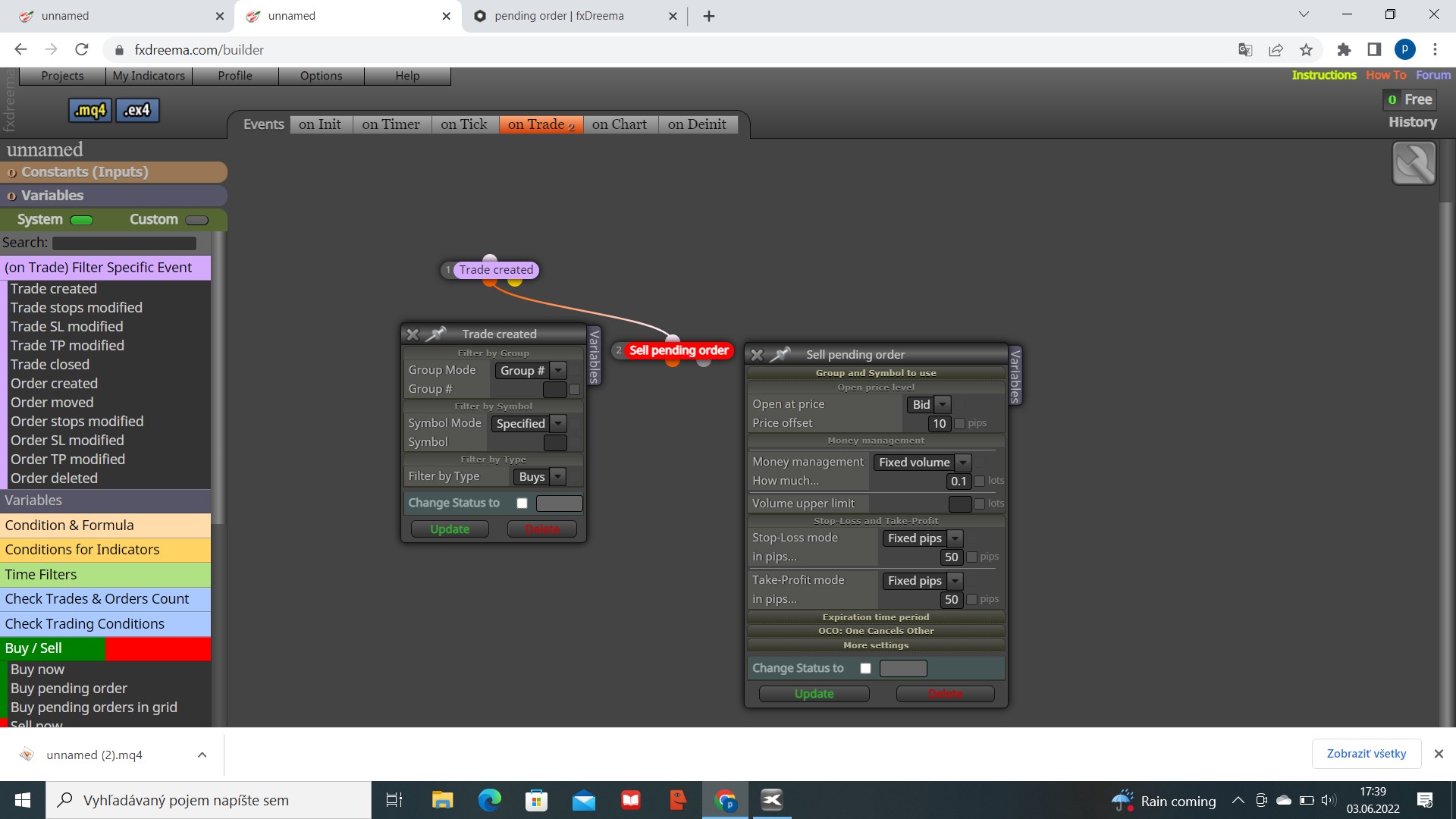Open the Money management Fixed volume dropdown

pyautogui.click(x=922, y=463)
